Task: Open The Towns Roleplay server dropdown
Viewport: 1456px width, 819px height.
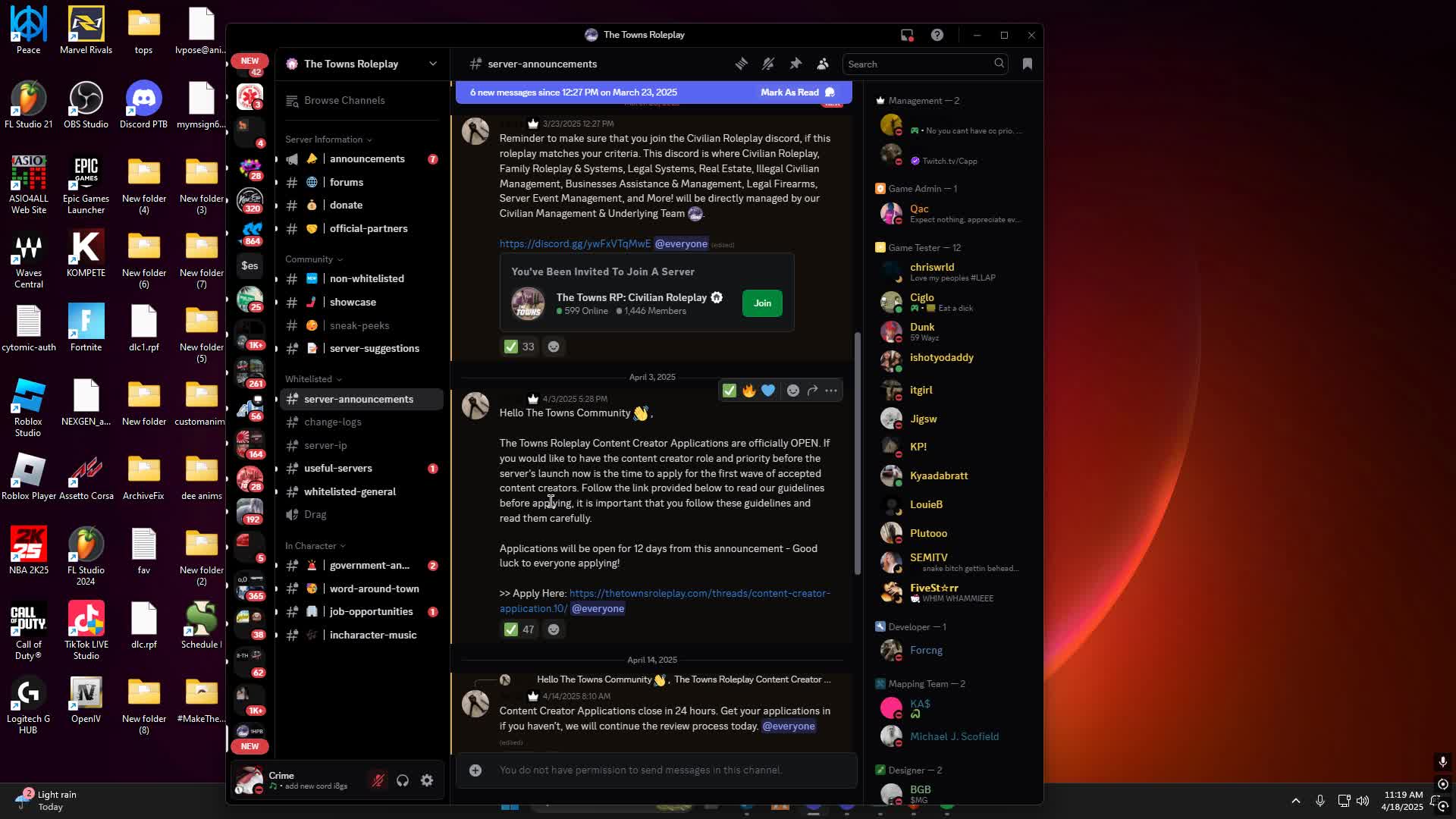Action: [361, 64]
